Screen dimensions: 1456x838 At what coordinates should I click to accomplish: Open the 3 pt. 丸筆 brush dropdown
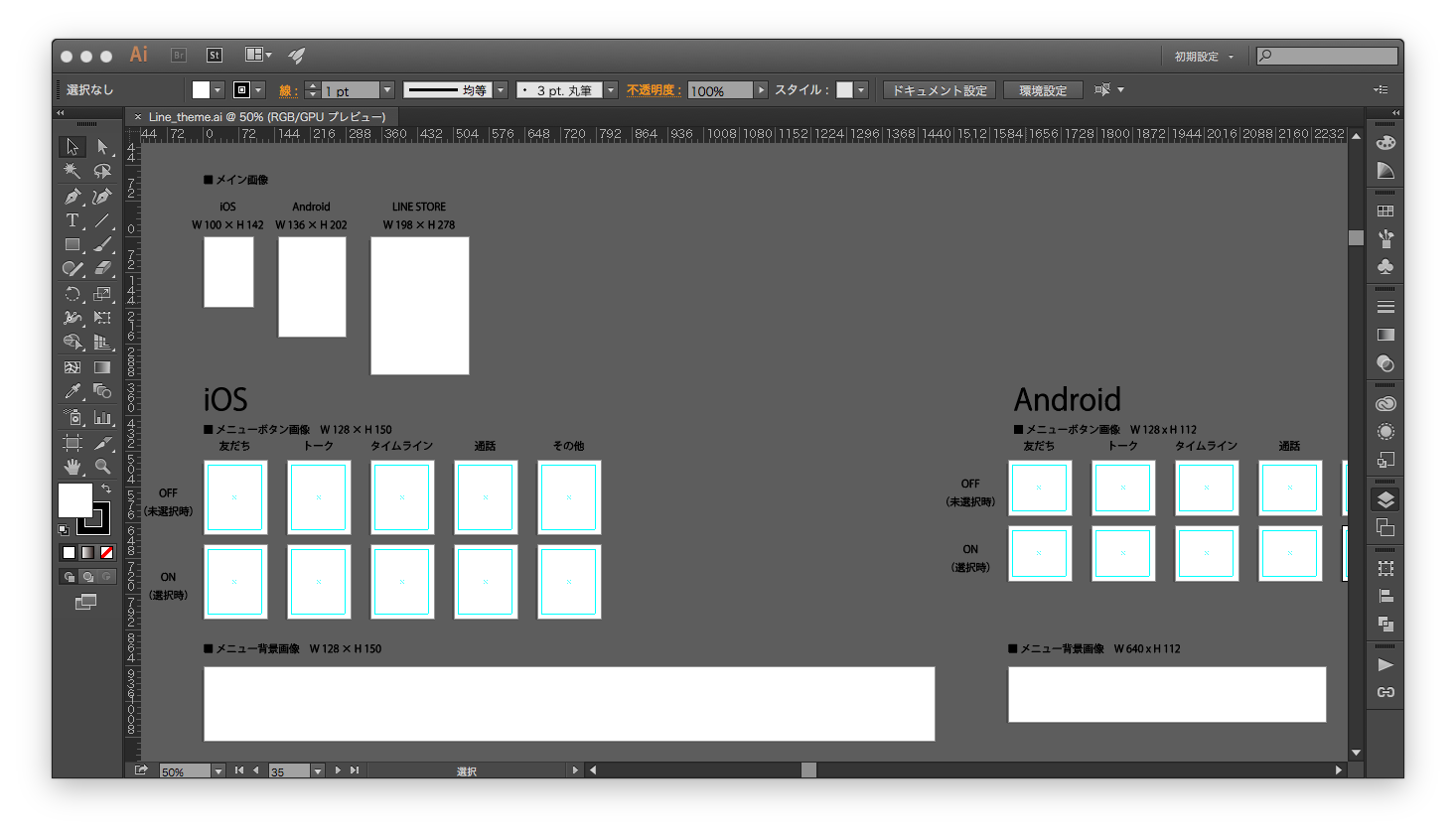(x=611, y=90)
